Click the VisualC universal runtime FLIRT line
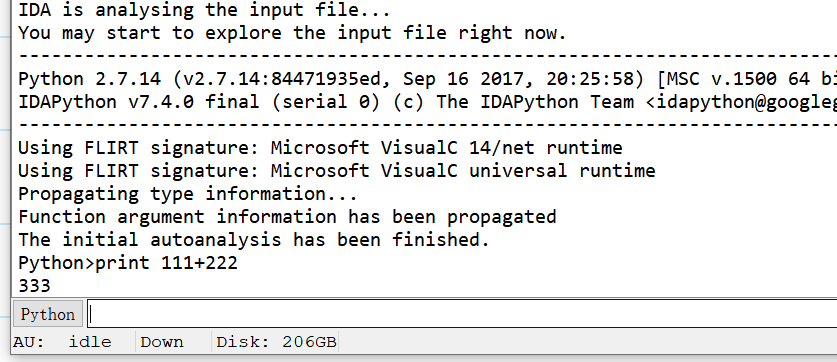 click(x=337, y=171)
